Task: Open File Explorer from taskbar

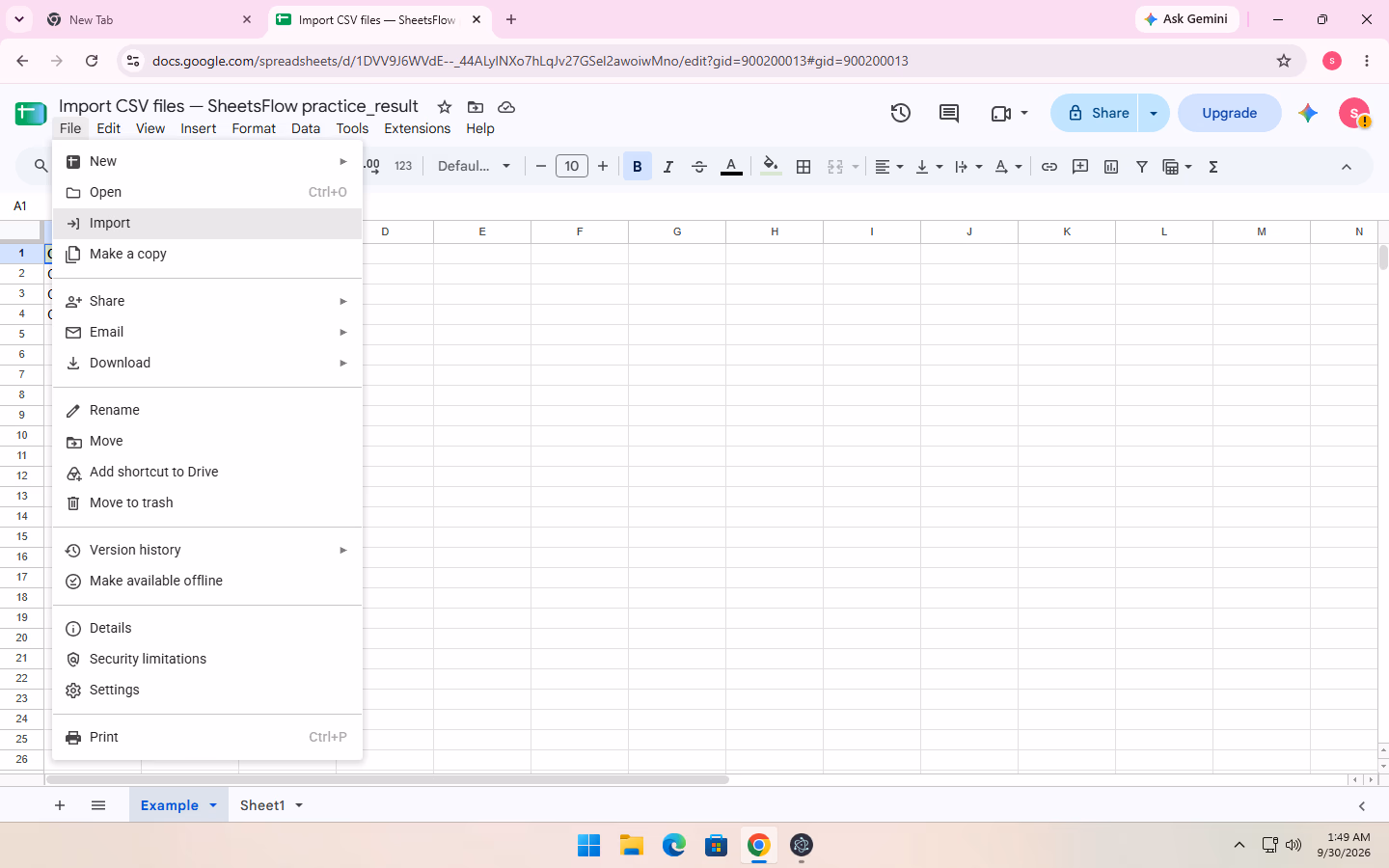Action: [632, 846]
